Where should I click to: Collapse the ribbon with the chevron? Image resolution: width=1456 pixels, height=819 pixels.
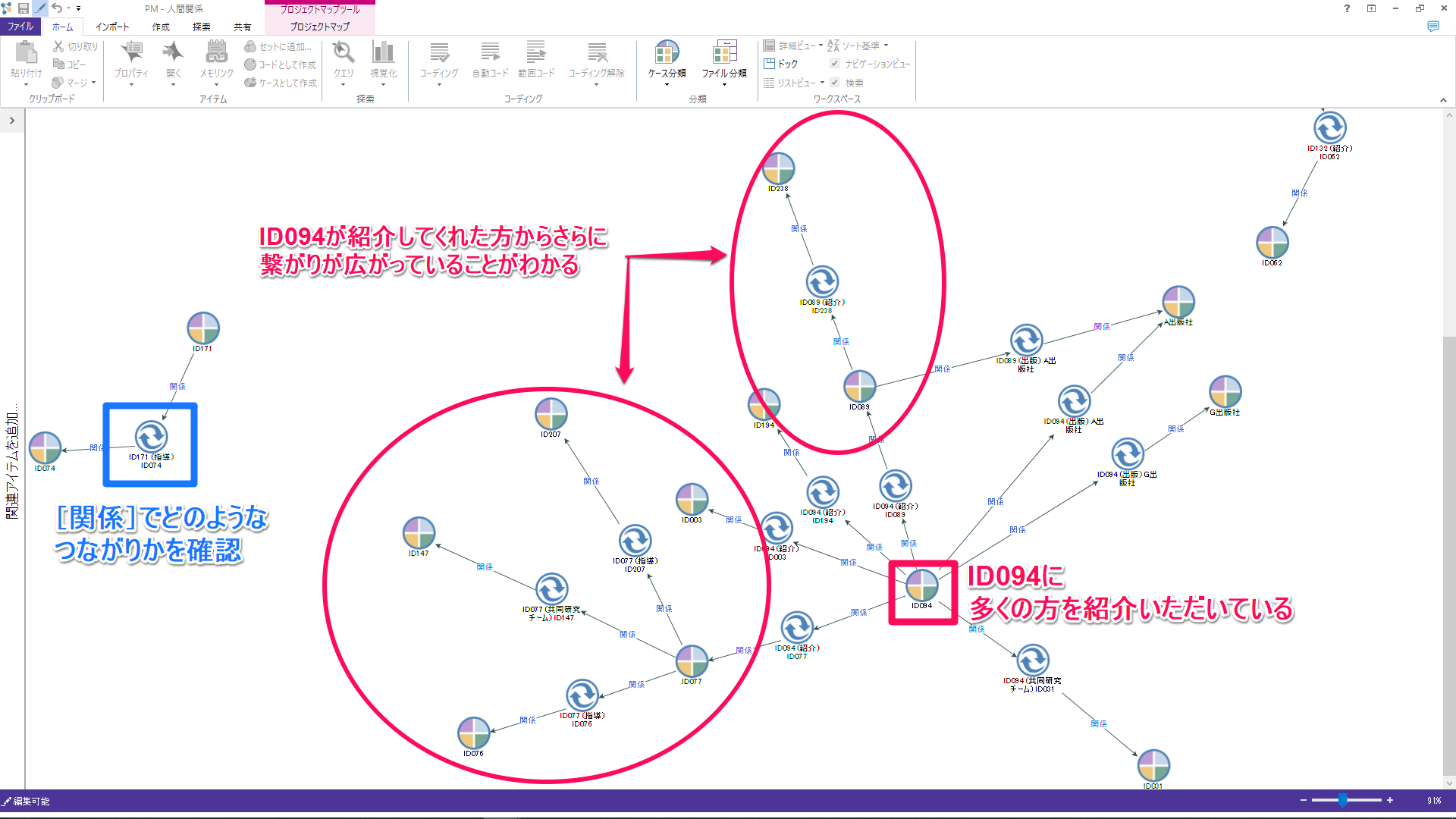[x=1443, y=100]
